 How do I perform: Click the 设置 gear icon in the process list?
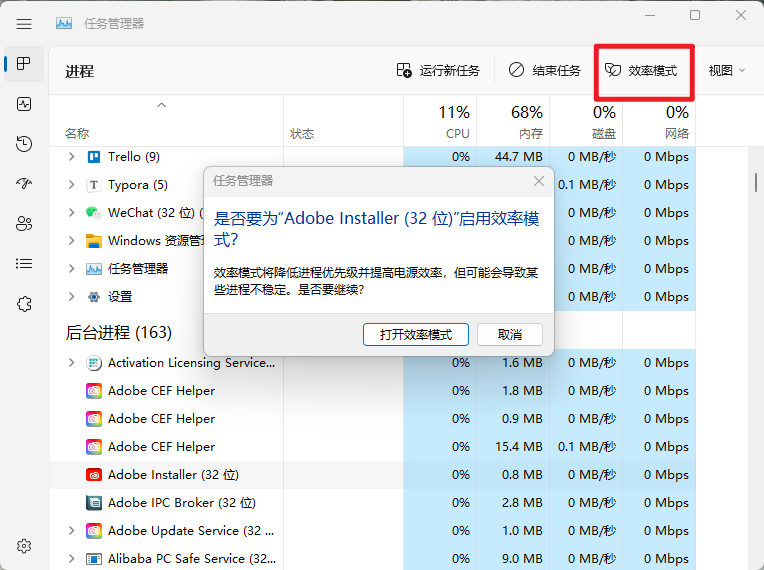pyautogui.click(x=94, y=297)
